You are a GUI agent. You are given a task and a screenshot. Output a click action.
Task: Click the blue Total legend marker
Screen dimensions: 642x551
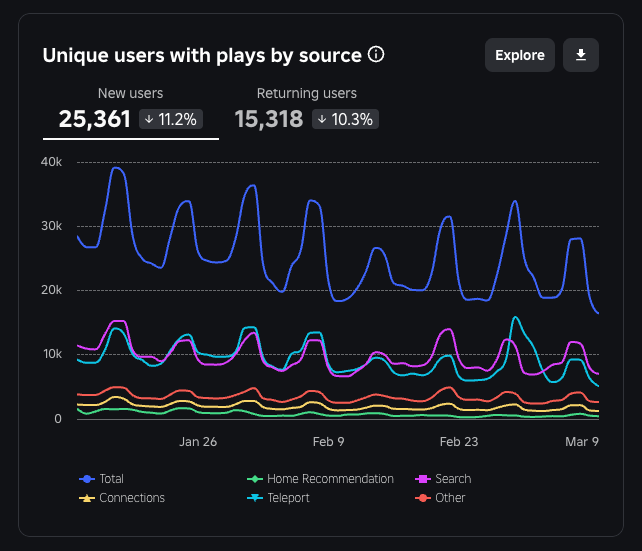tap(87, 479)
